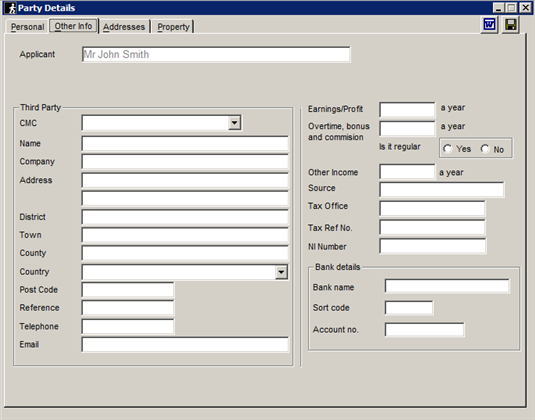Click the Reference input field
This screenshot has width=535, height=420.
(x=128, y=308)
